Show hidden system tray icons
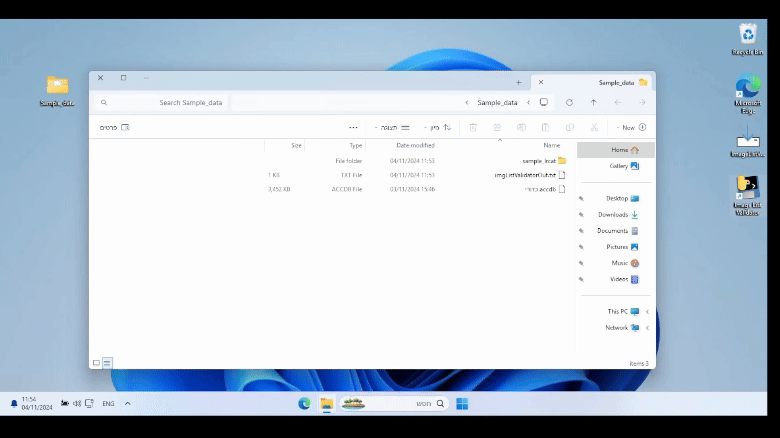This screenshot has width=780, height=438. [127, 404]
